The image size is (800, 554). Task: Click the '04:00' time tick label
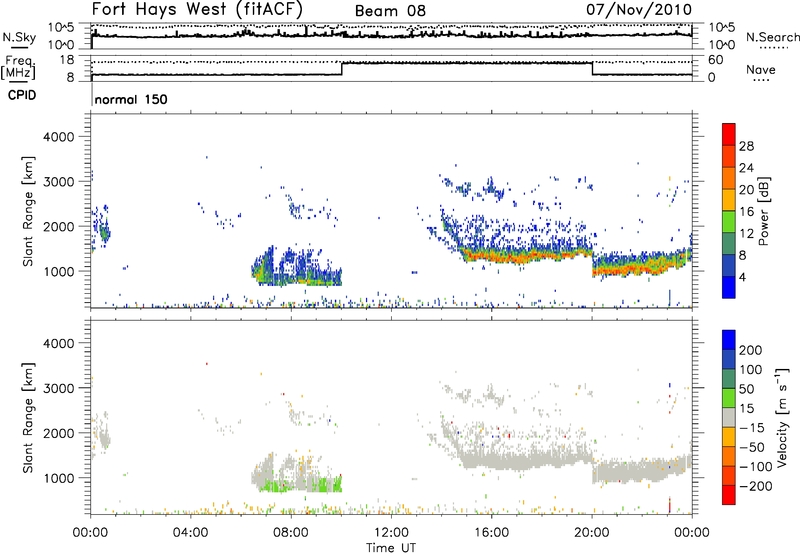click(191, 533)
